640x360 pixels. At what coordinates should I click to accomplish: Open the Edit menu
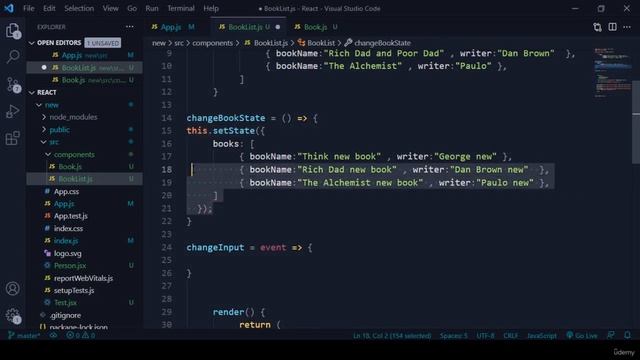[49, 8]
